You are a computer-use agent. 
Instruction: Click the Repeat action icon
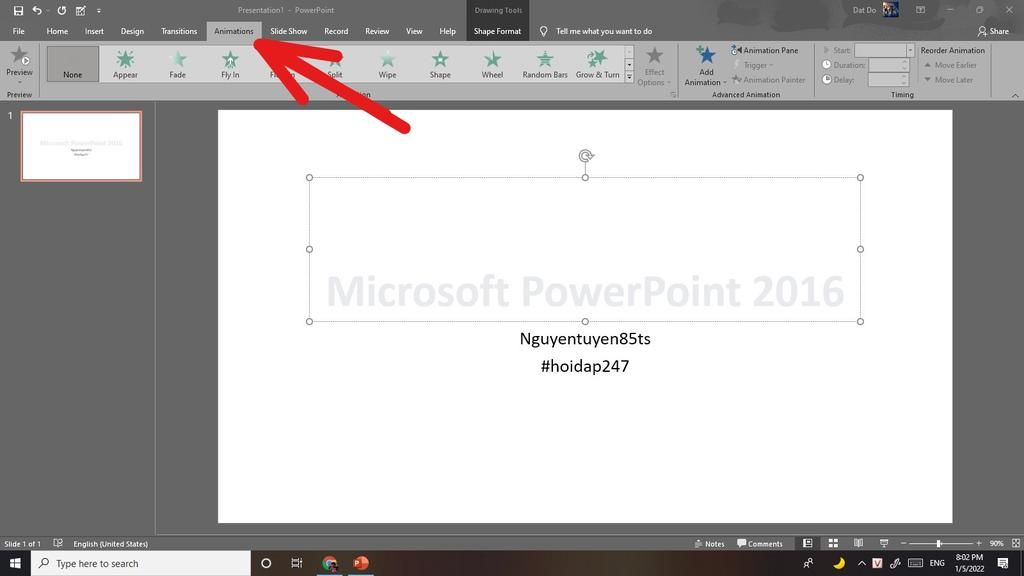61,10
